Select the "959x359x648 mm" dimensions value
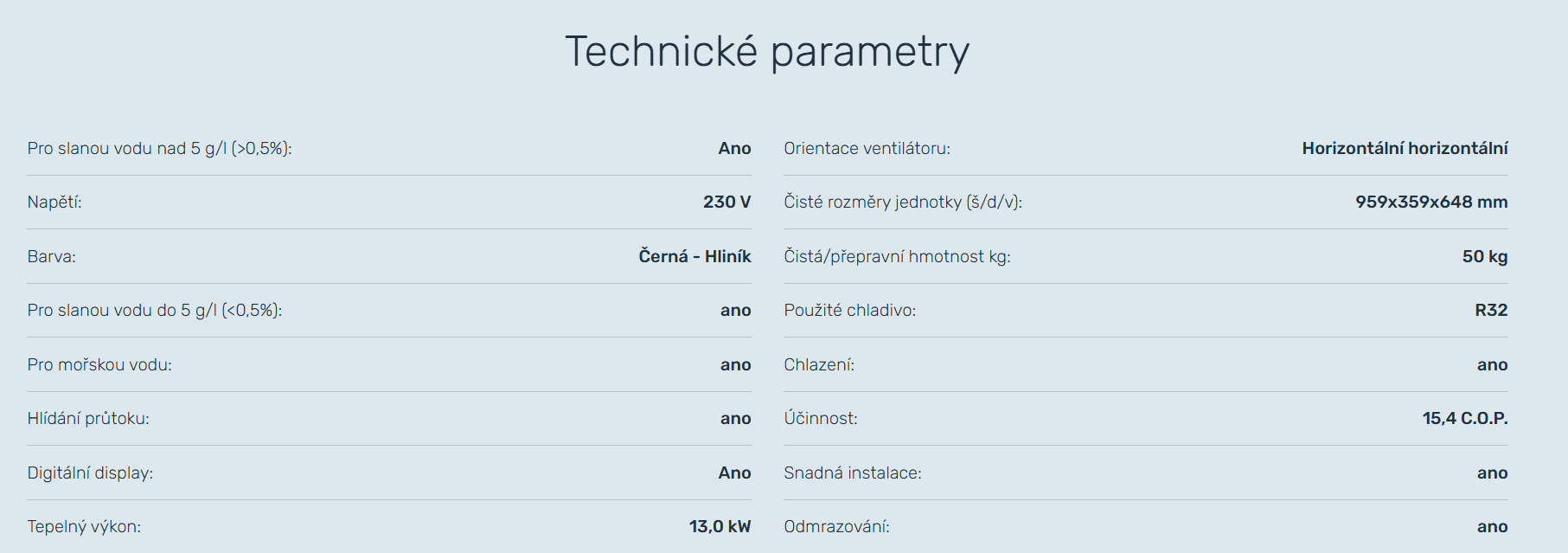Screen dimensions: 1568x553 1431,203
